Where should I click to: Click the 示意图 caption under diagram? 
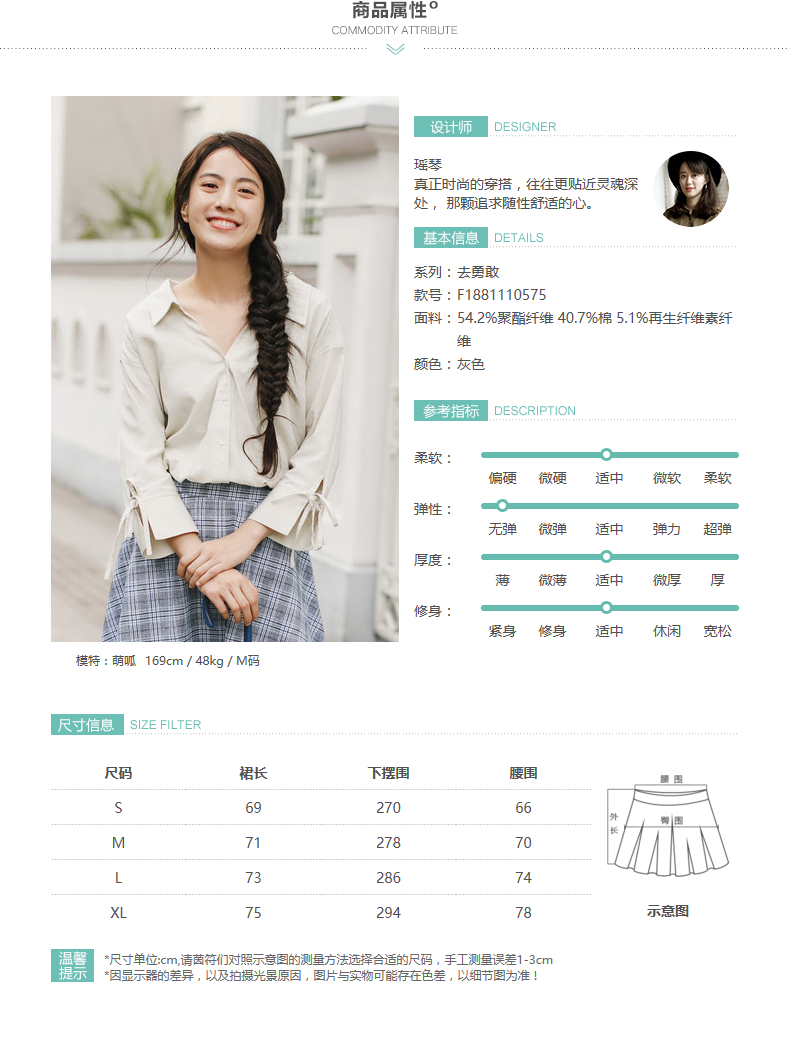coord(668,911)
